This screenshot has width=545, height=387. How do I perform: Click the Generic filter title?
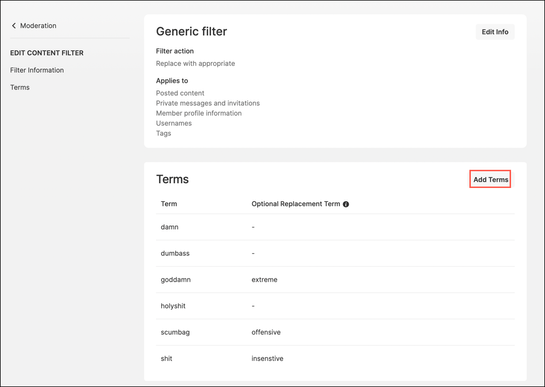(x=192, y=31)
